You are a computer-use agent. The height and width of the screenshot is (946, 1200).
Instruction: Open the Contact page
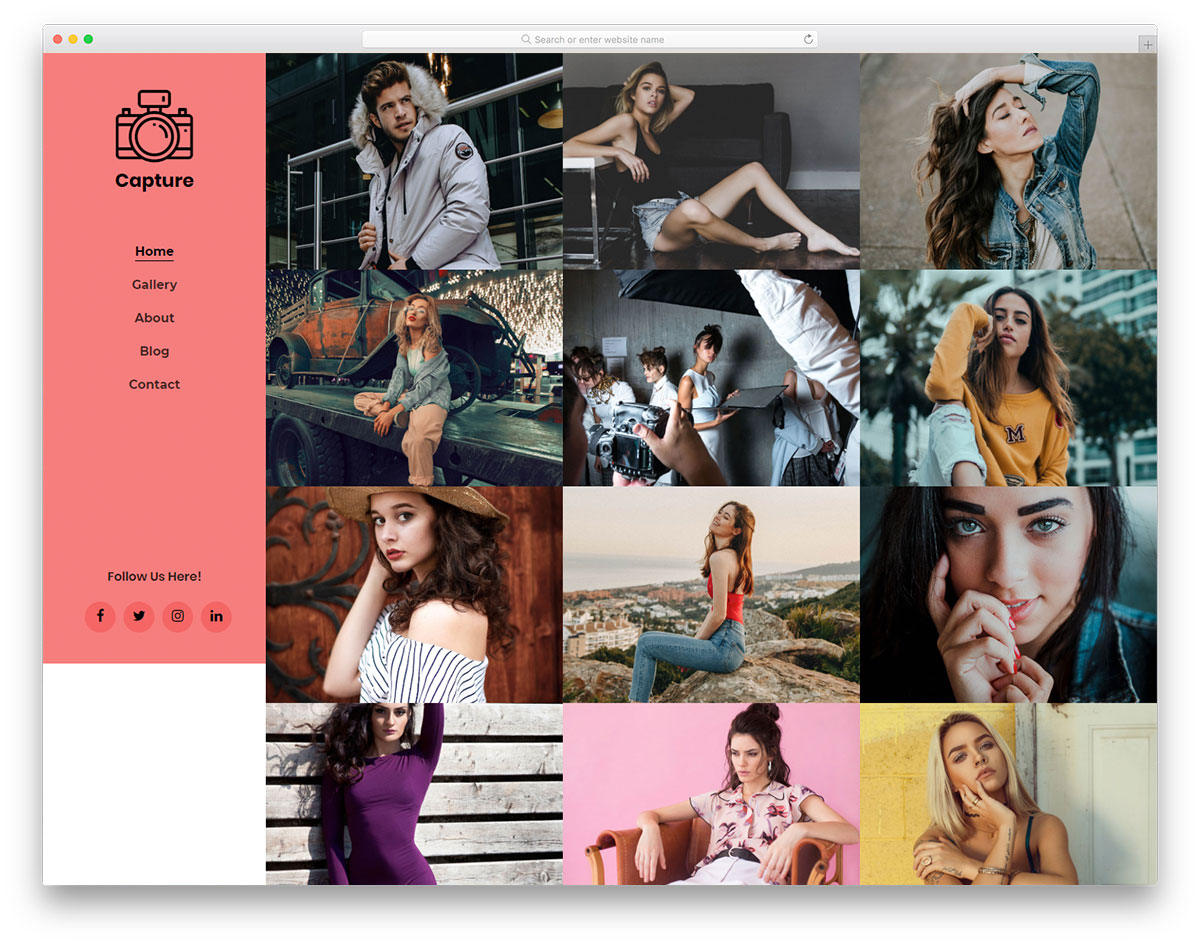tap(154, 384)
